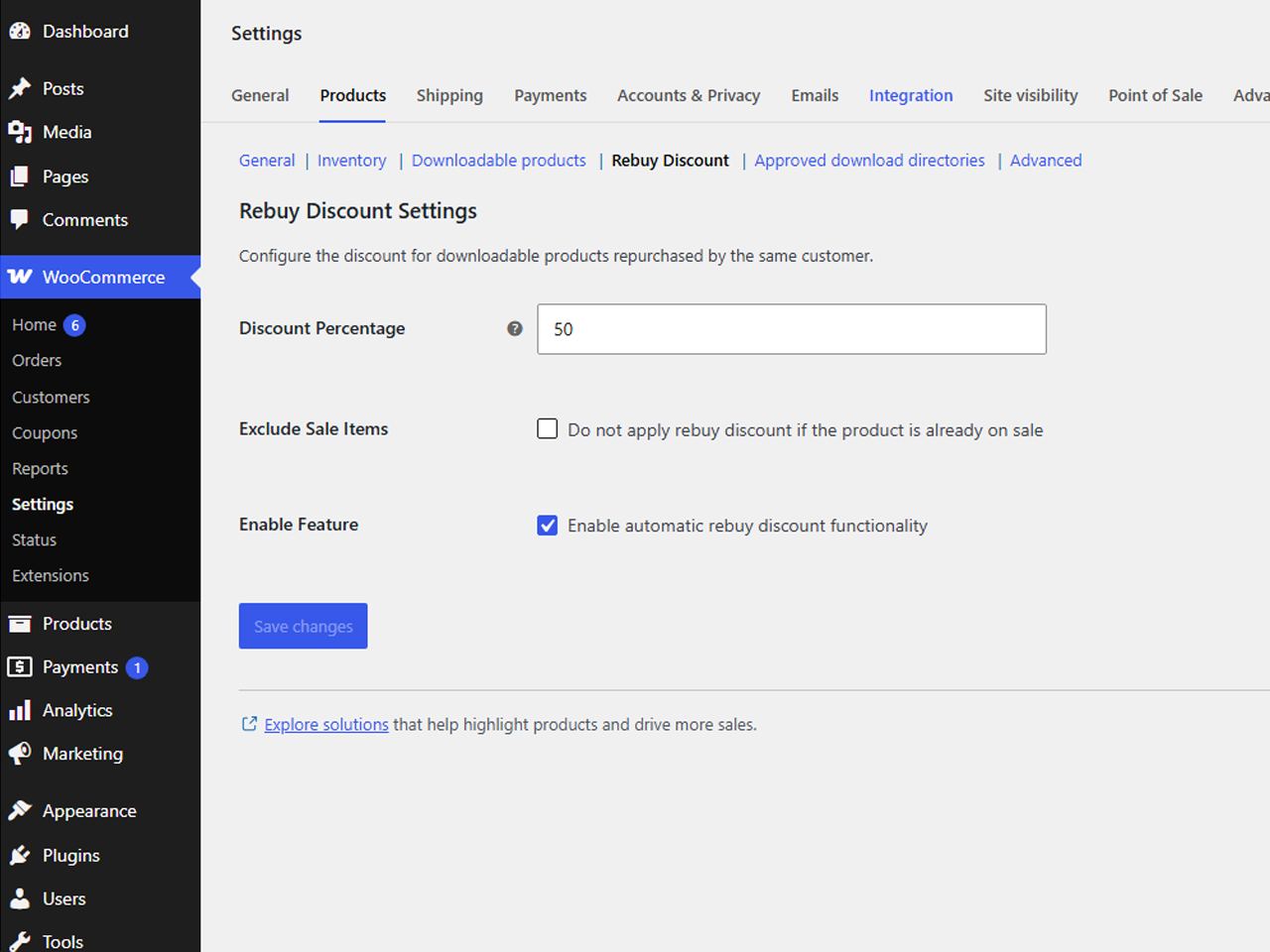Go to Coupons in WooCommerce submenu
The height and width of the screenshot is (952, 1270).
(x=45, y=433)
